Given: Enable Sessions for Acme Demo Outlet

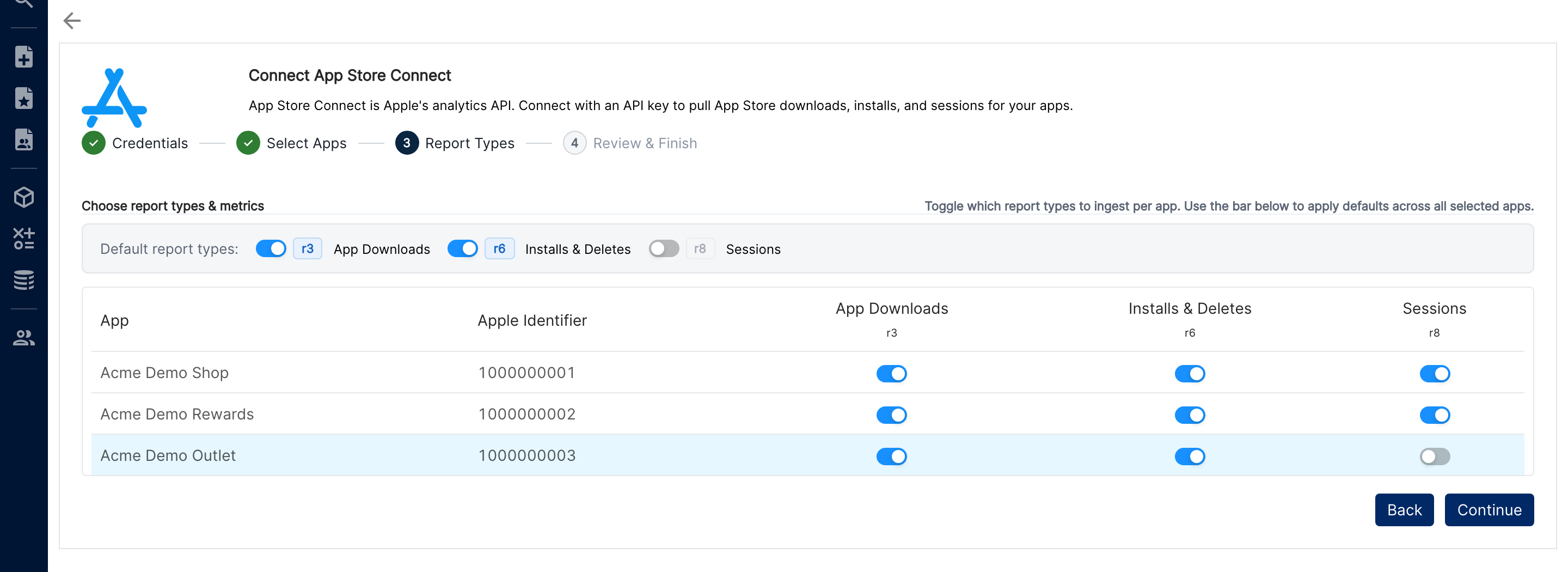Looking at the screenshot, I should pyautogui.click(x=1435, y=457).
